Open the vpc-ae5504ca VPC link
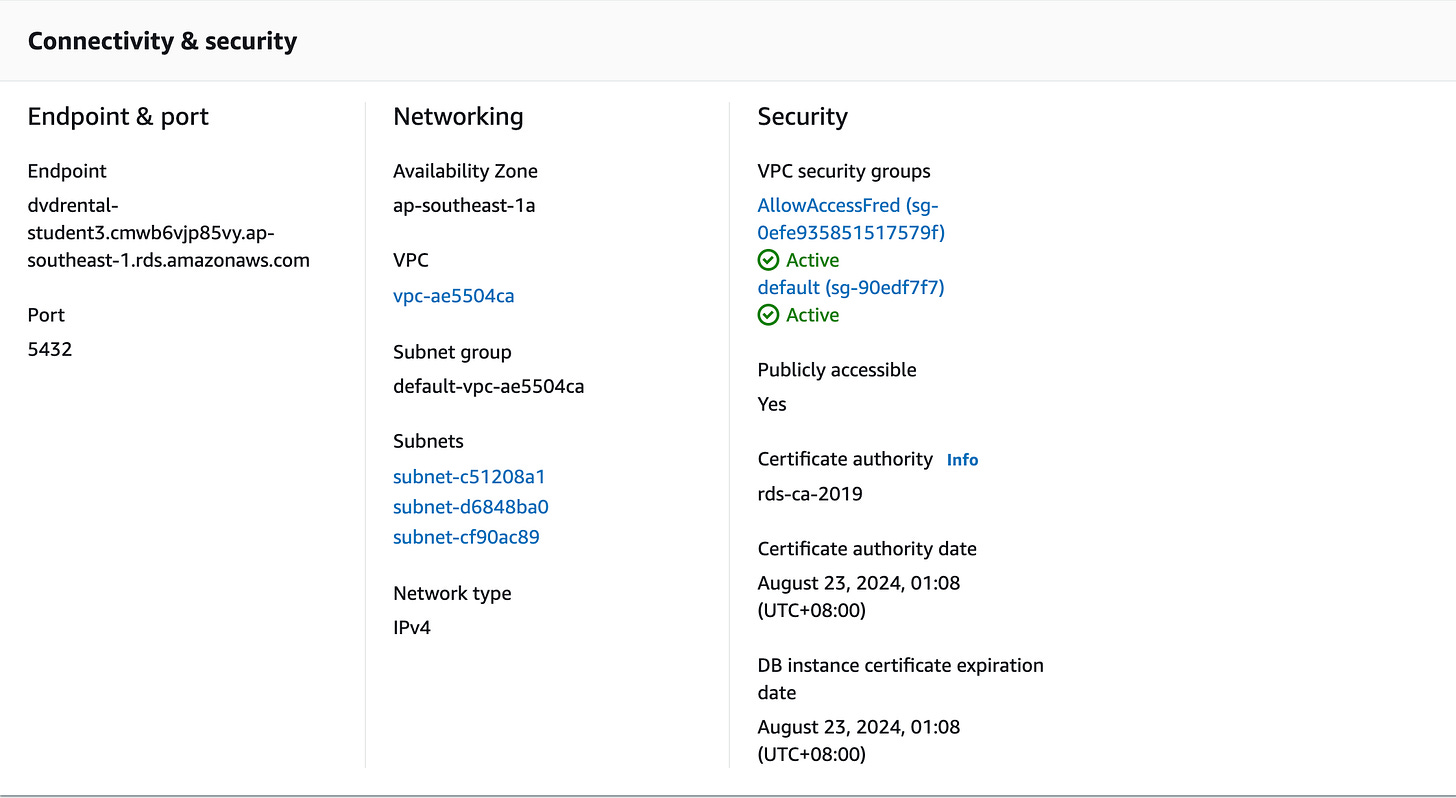1456x798 pixels. point(453,296)
